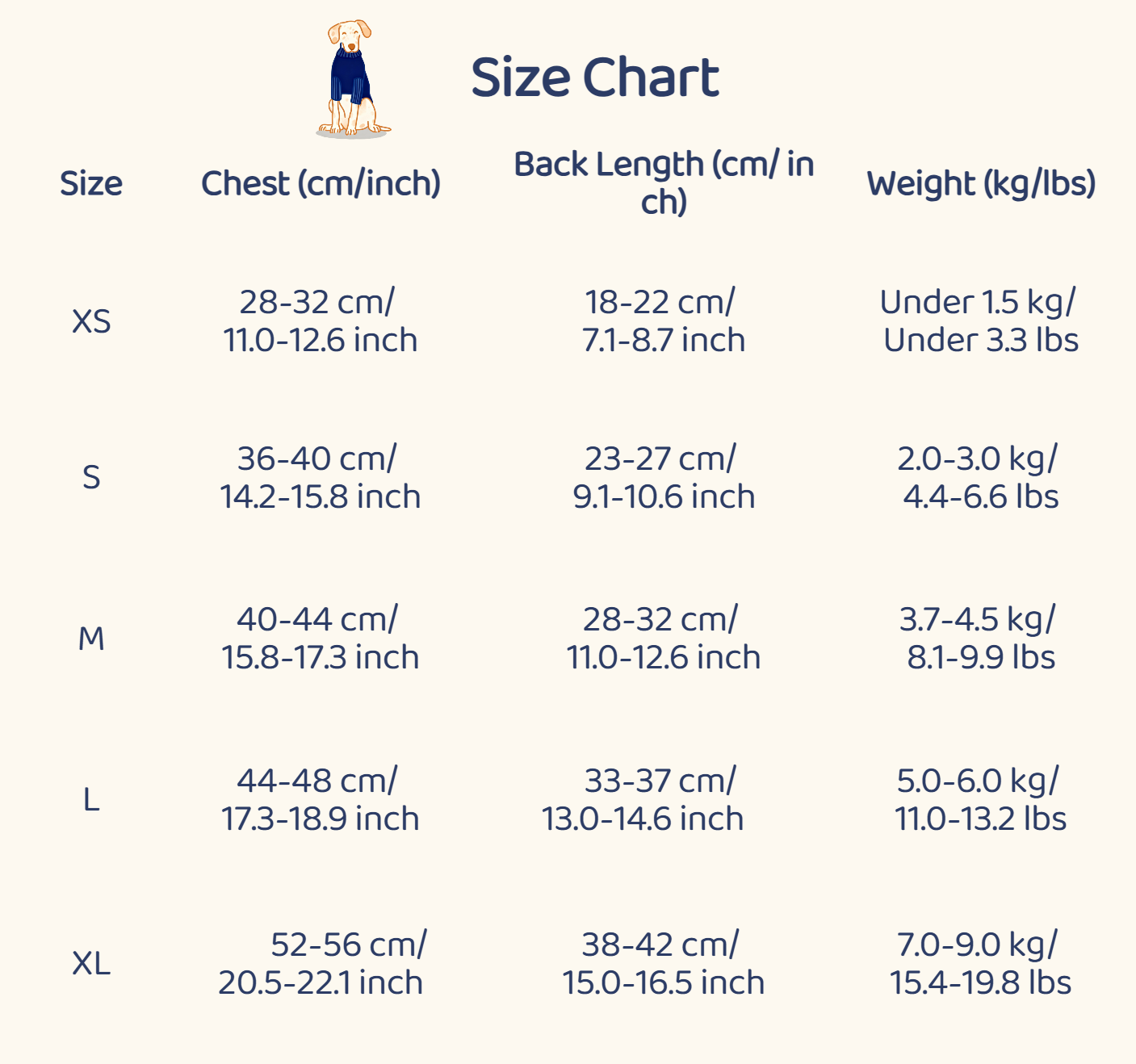1136x1064 pixels.
Task: Click the Size Chart title
Action: pos(594,77)
